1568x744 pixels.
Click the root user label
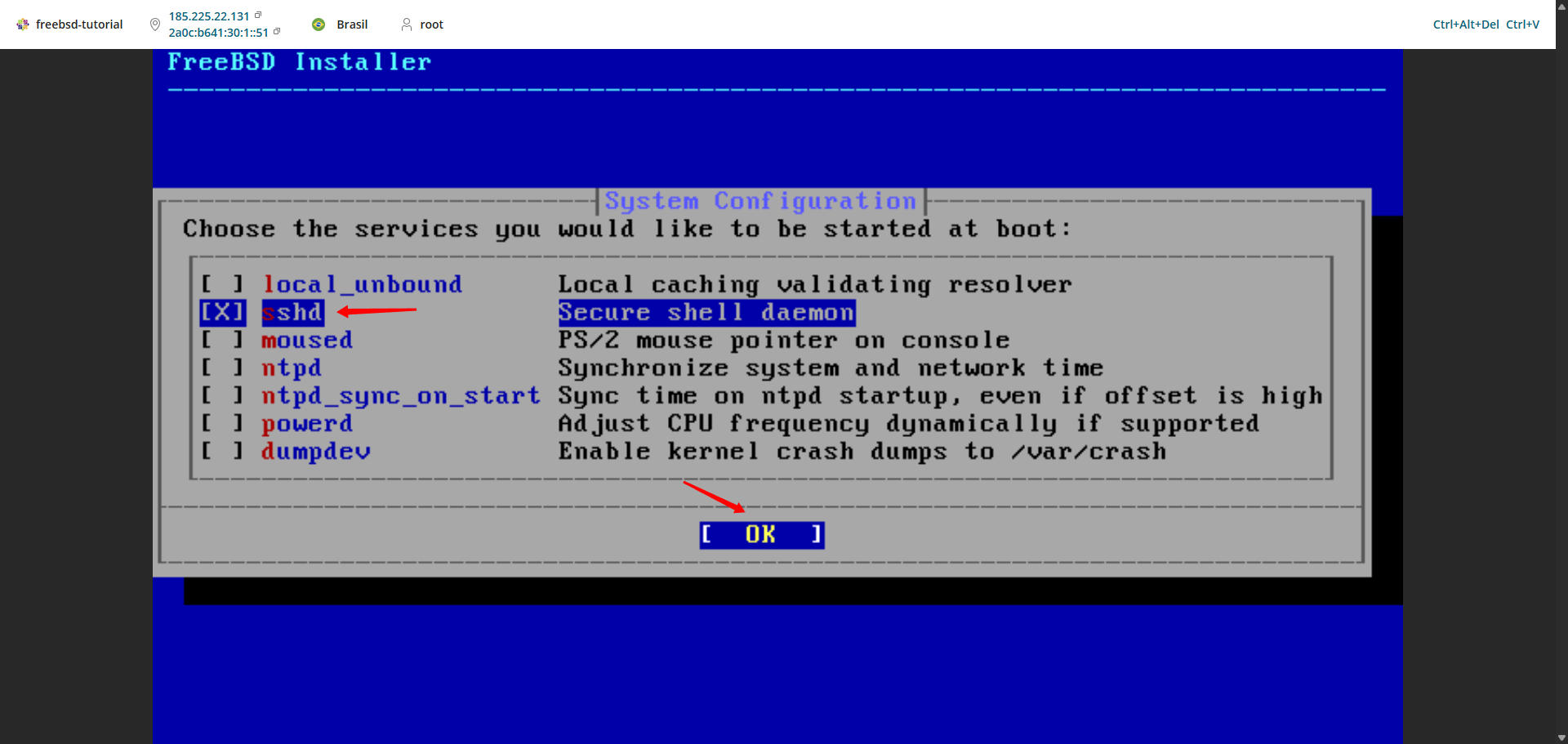[x=432, y=25]
